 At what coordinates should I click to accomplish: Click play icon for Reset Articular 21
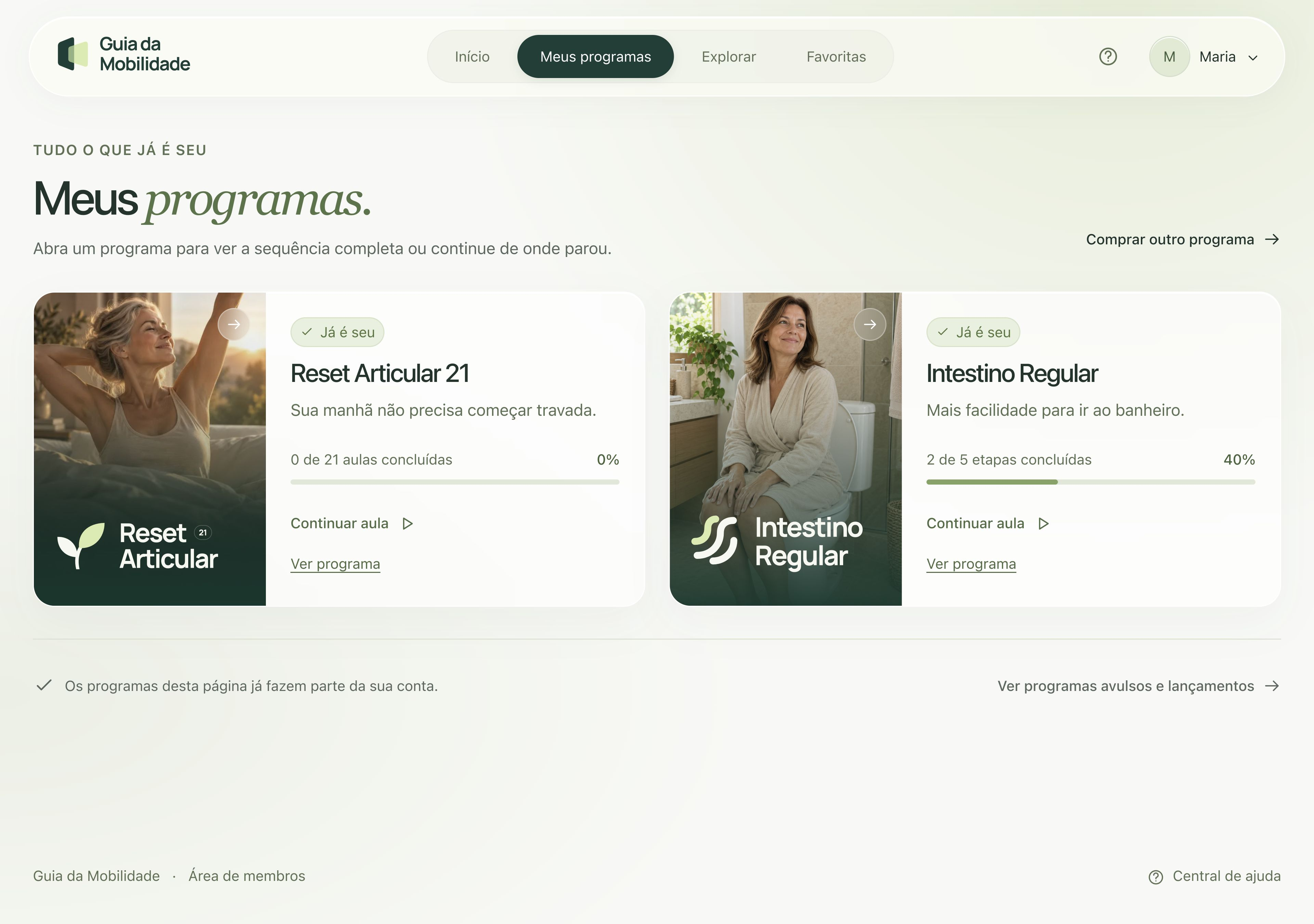point(408,524)
